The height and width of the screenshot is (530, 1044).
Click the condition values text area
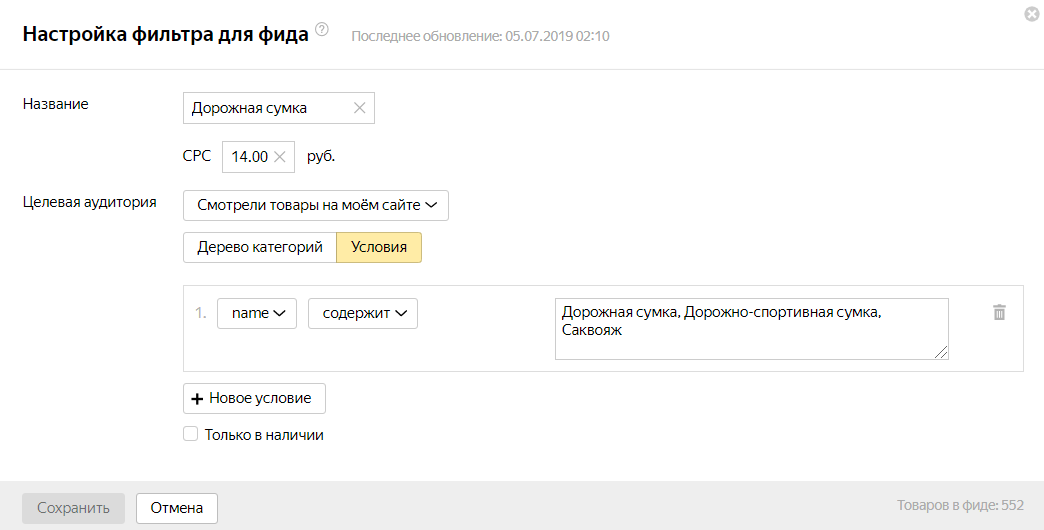click(750, 328)
